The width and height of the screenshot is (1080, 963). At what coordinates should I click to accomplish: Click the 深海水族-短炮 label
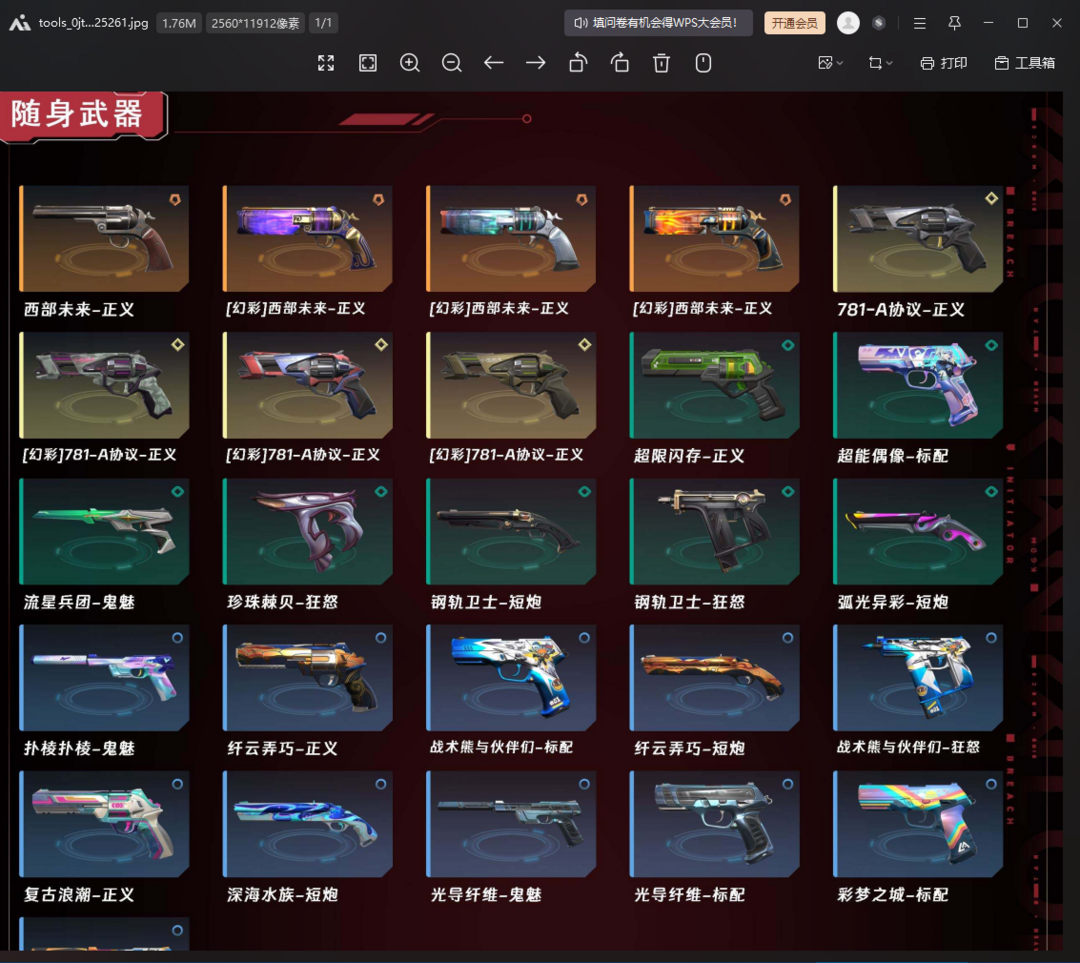(x=282, y=895)
